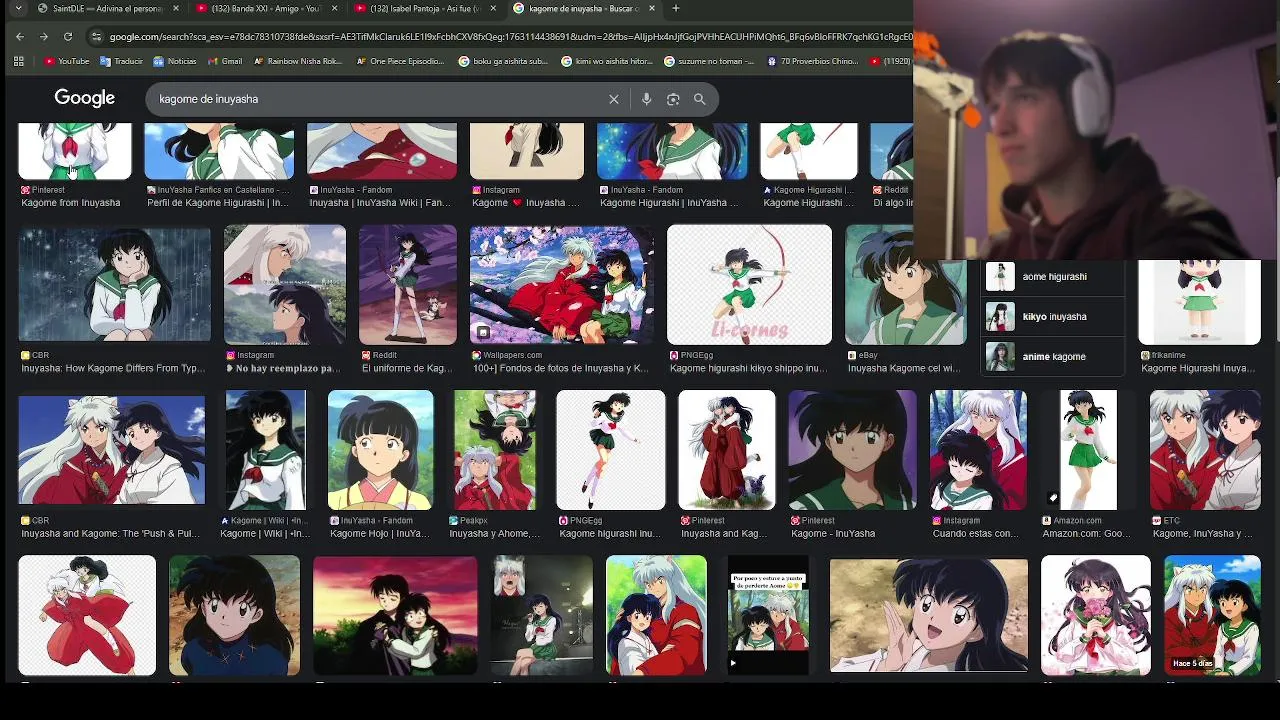The height and width of the screenshot is (720, 1280).
Task: Open Fandom 'Kagome Hojo' image
Action: tap(381, 450)
